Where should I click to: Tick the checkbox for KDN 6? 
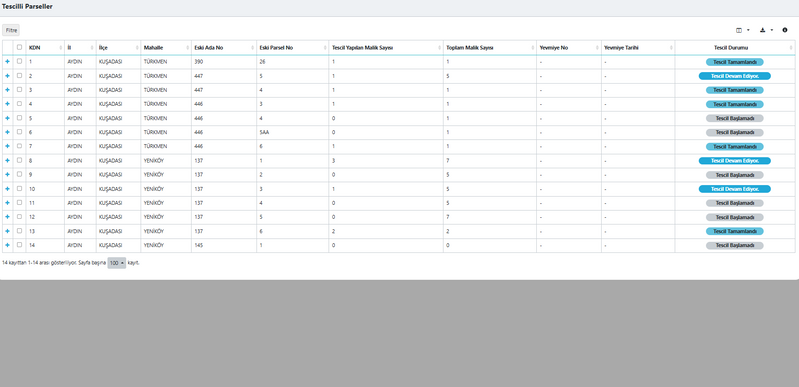[19, 132]
